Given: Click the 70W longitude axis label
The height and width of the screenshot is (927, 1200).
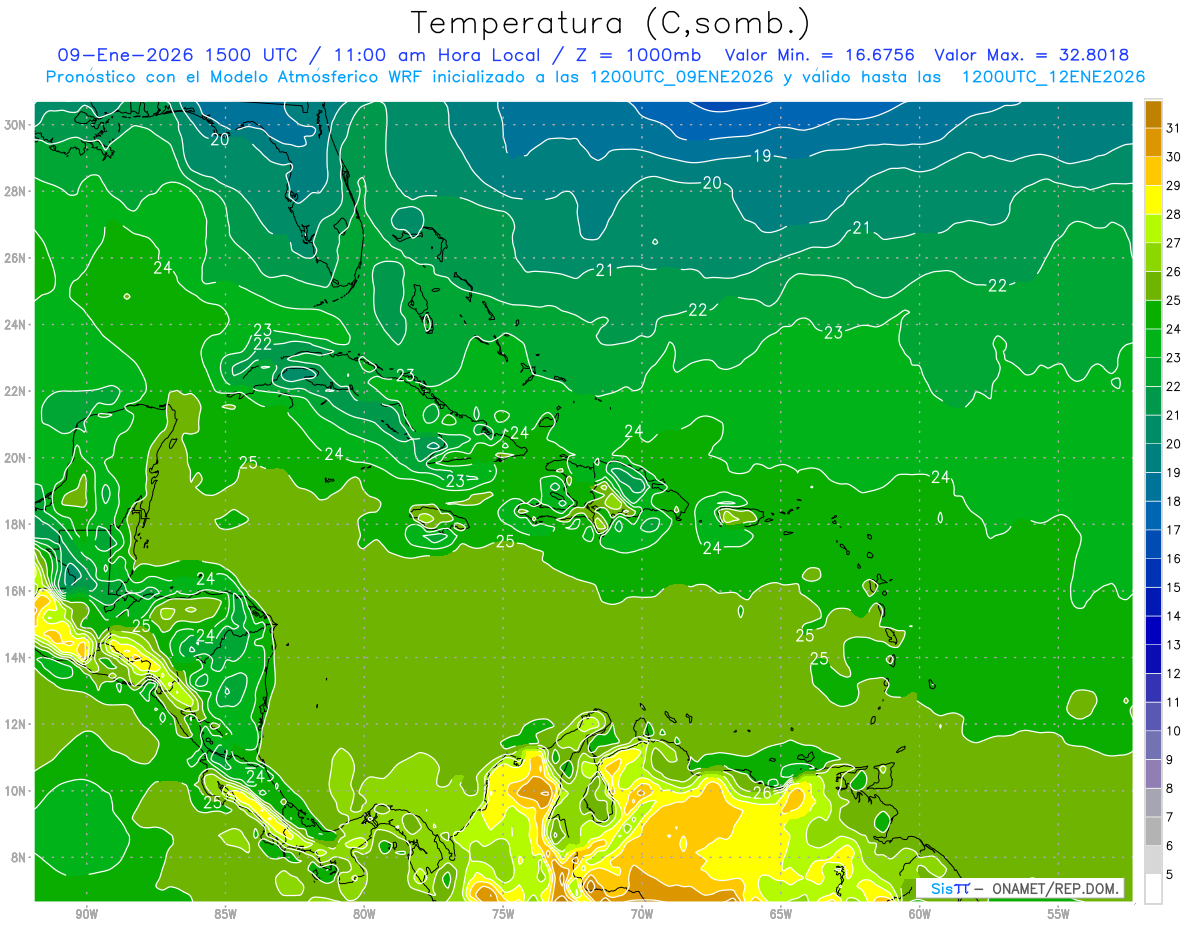Looking at the screenshot, I should coord(642,914).
